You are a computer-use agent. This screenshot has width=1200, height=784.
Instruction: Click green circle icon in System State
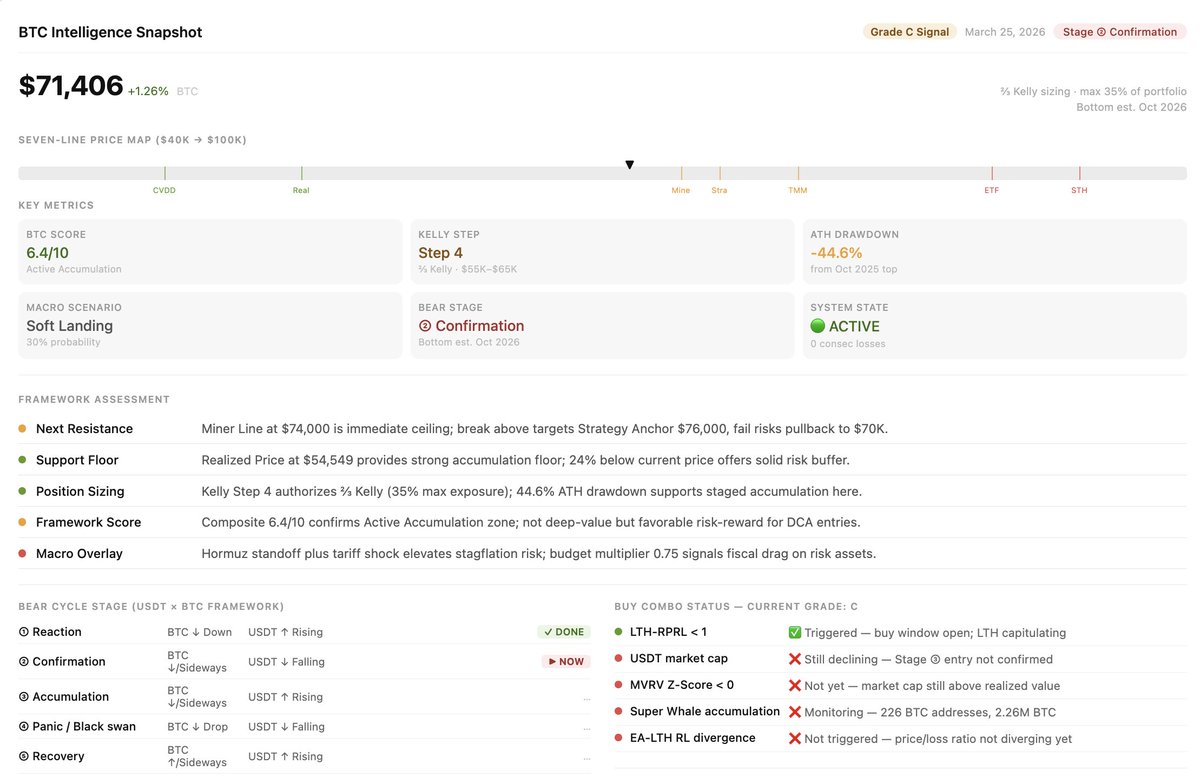click(x=818, y=326)
